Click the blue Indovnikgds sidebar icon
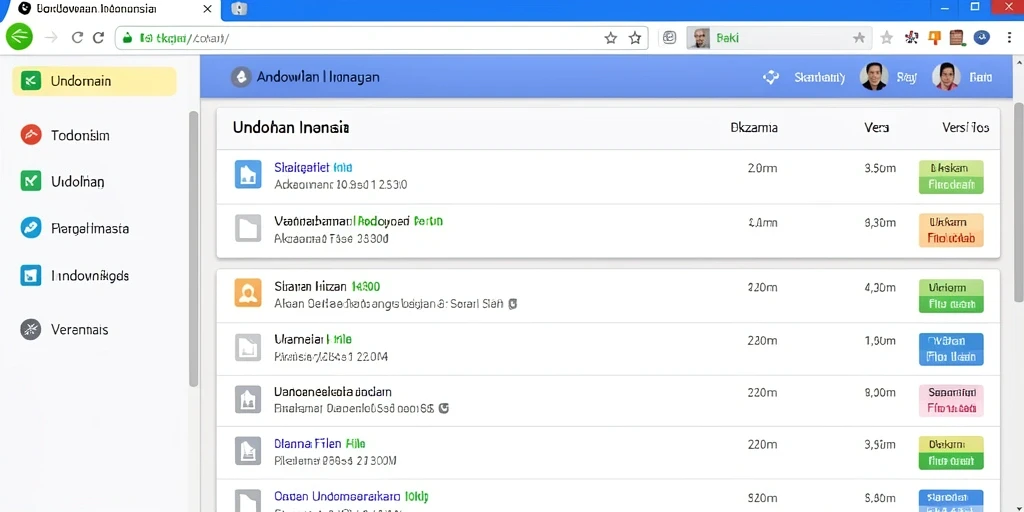Screen dimensions: 1024x512 pyautogui.click(x=31, y=276)
